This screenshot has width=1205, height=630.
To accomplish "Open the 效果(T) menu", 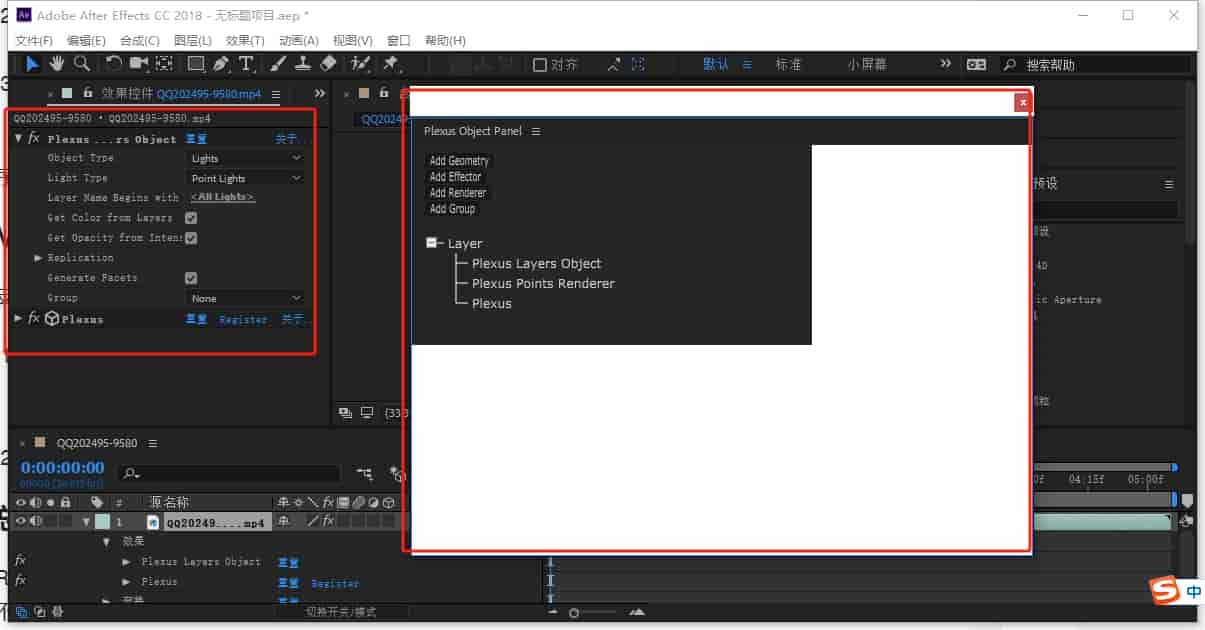I will coord(245,40).
